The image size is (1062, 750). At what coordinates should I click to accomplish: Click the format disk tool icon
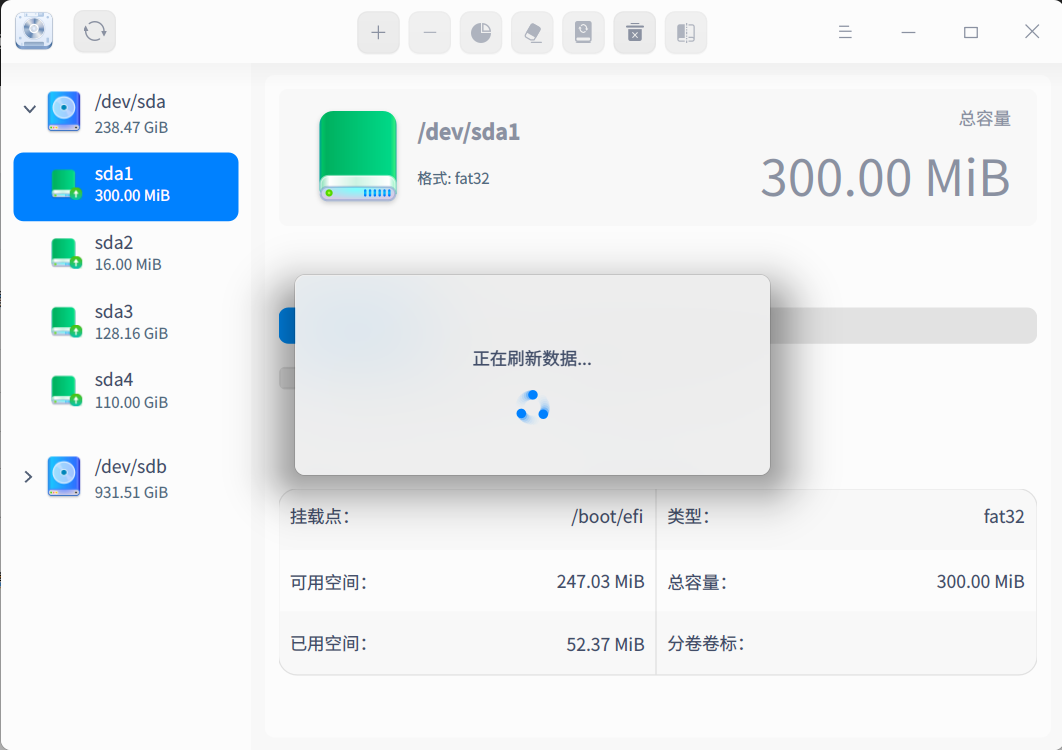point(583,32)
